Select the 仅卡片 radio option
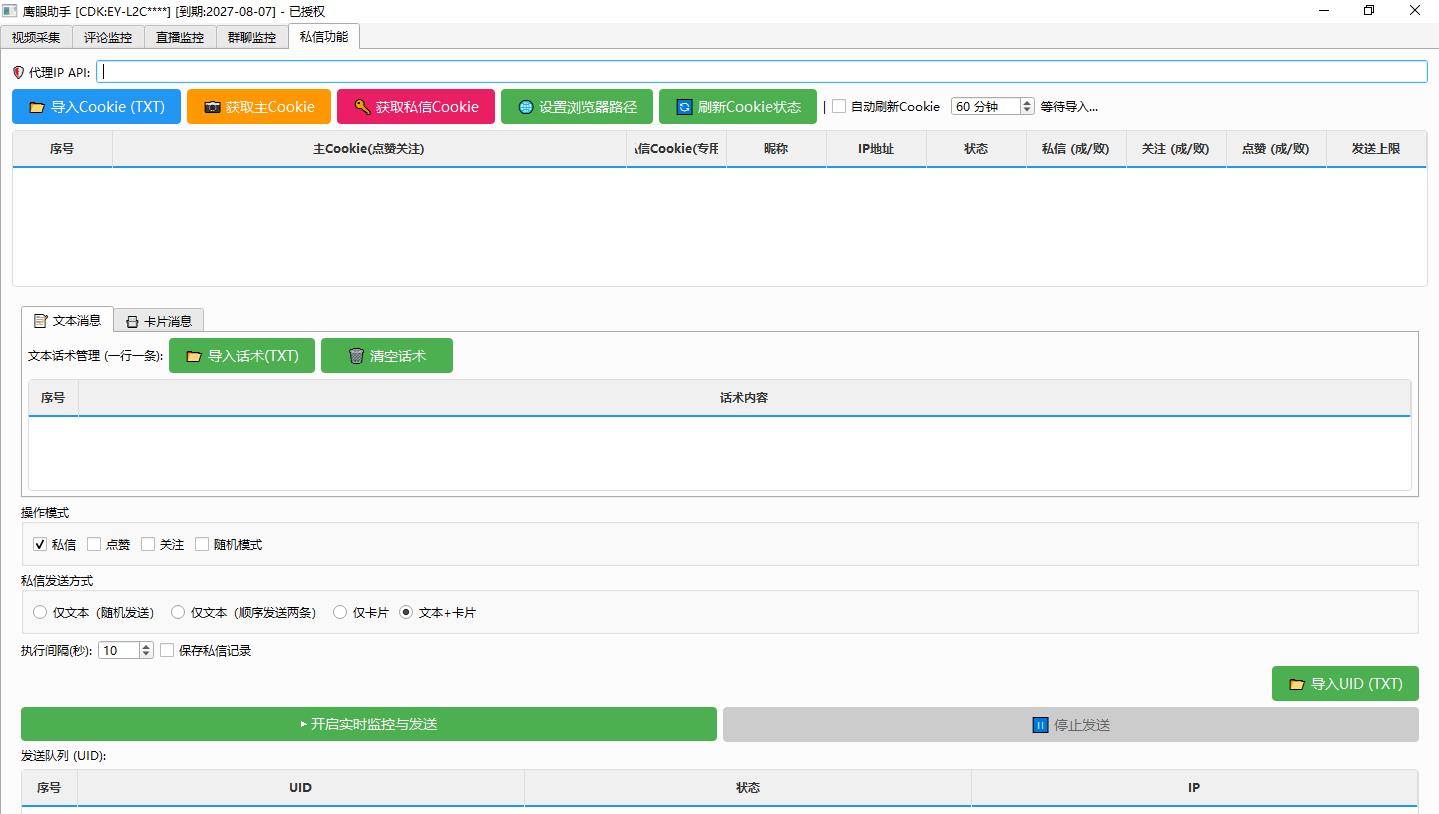The image size is (1439, 814). click(340, 612)
